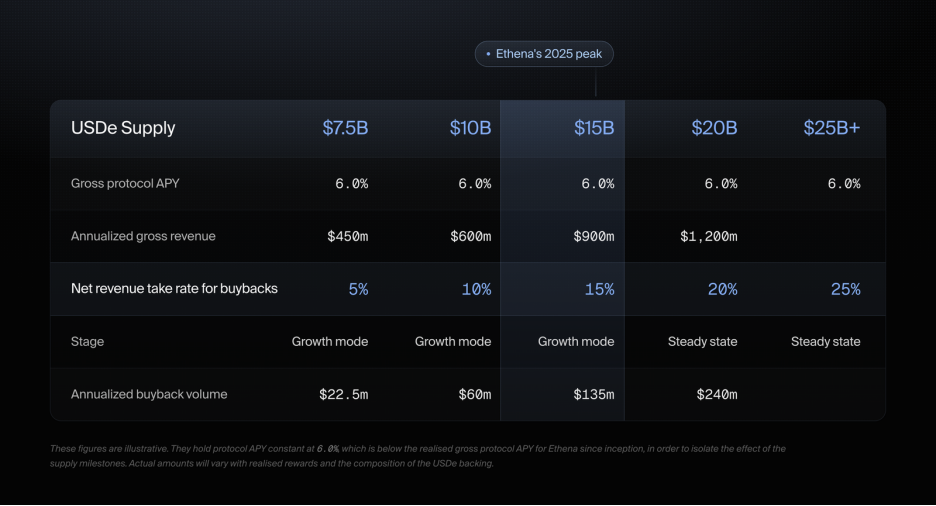
Task: Select the $7.5B supply column header
Action: [345, 128]
